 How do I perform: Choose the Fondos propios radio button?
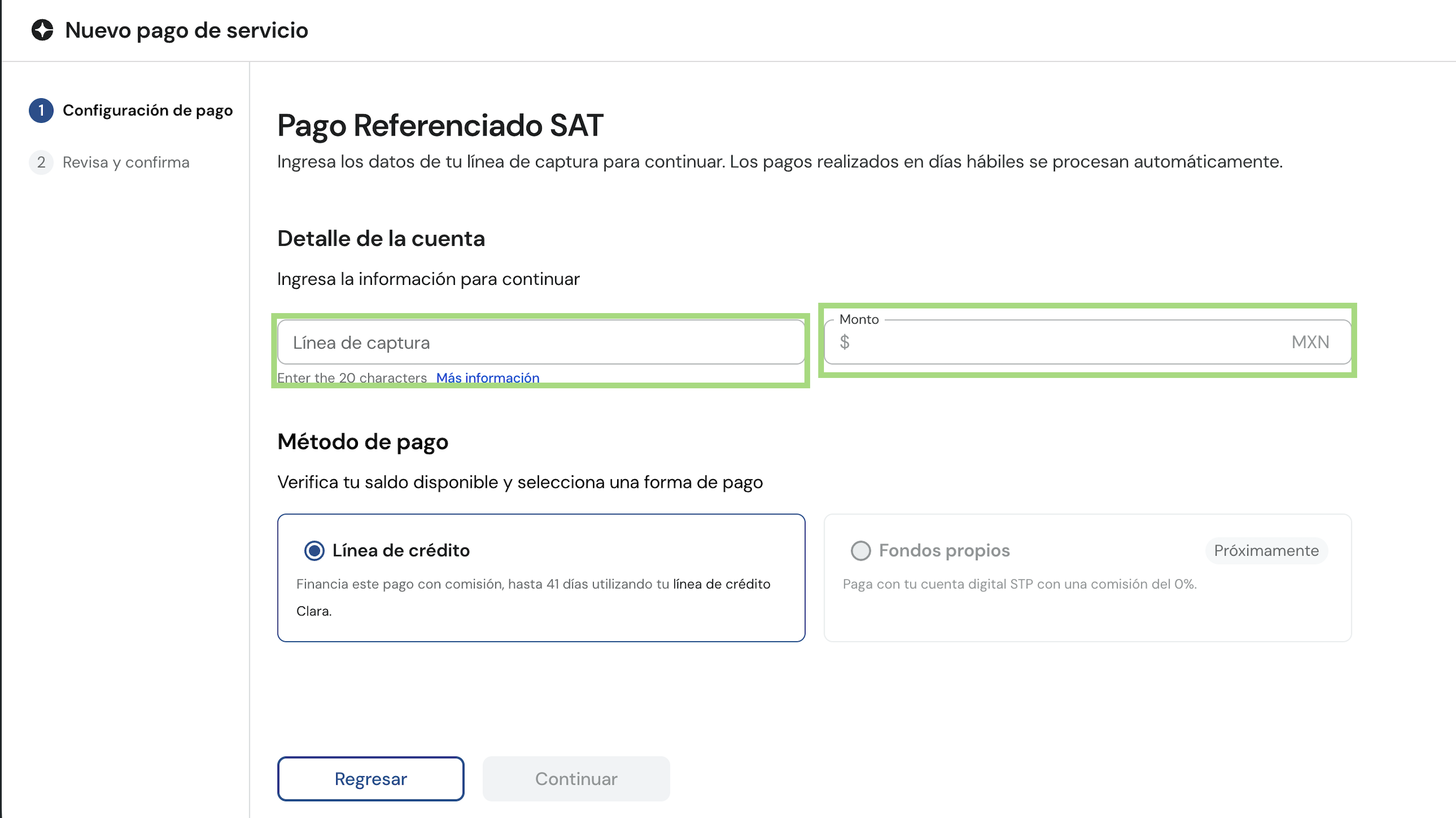click(x=860, y=550)
